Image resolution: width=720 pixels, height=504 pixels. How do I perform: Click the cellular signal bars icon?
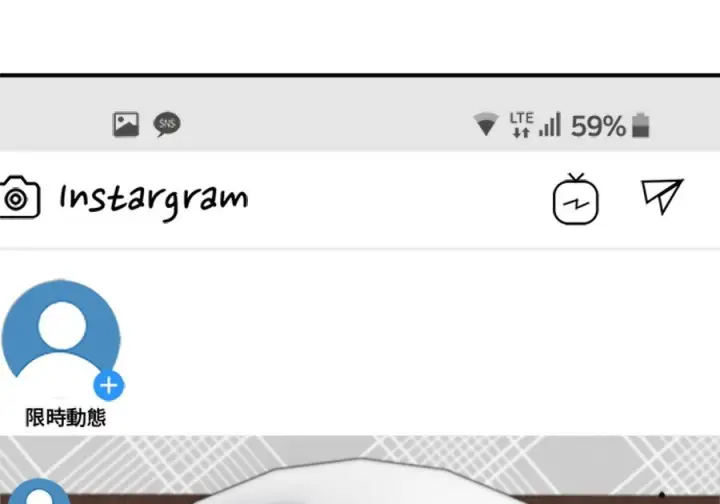(x=550, y=124)
